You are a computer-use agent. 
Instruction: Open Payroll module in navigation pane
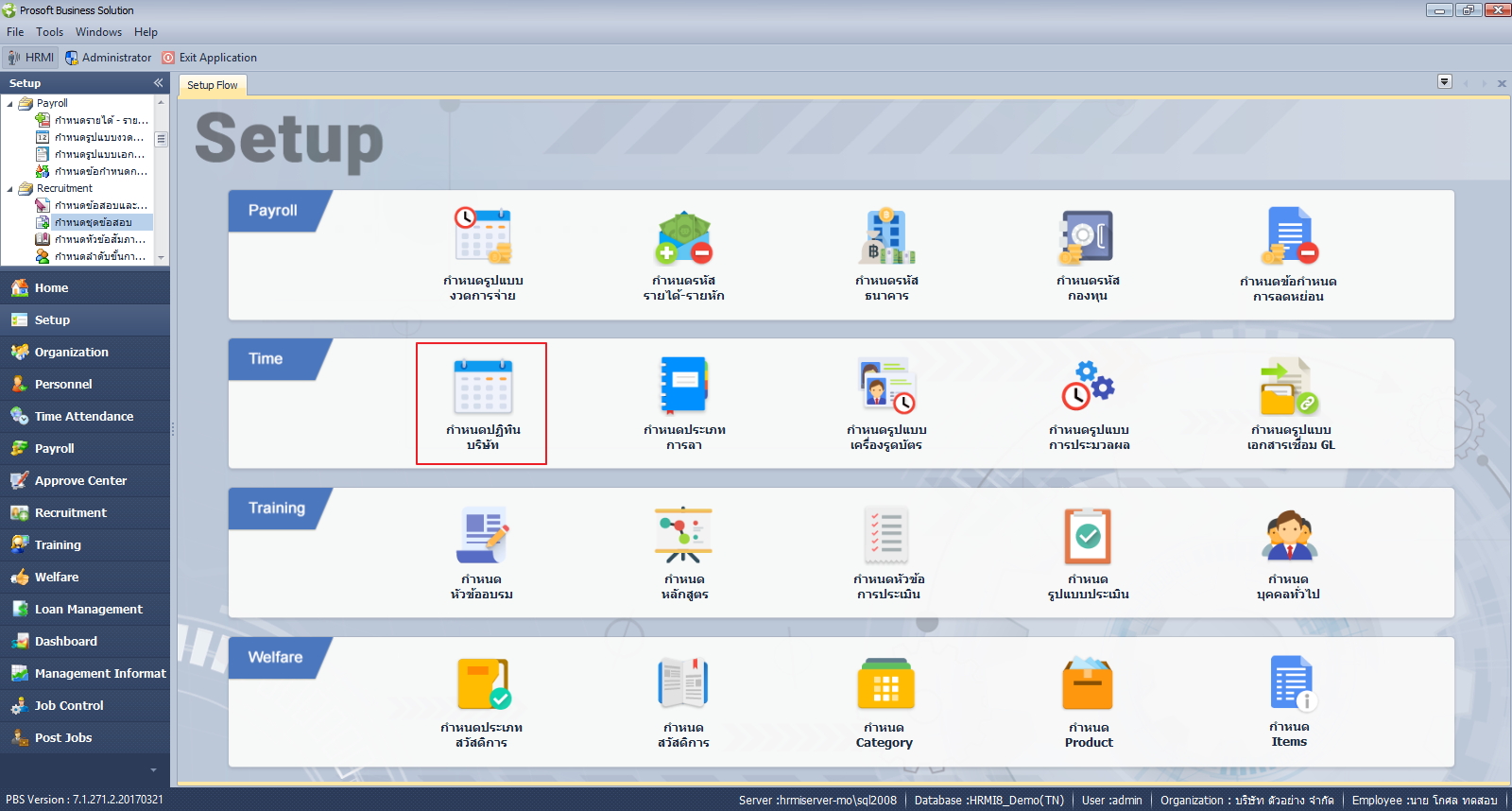85,448
